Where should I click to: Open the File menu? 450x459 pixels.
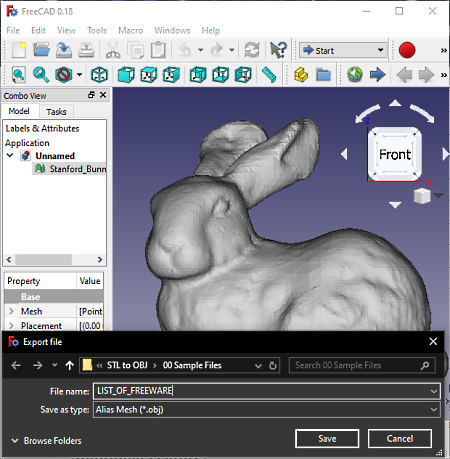[13, 30]
